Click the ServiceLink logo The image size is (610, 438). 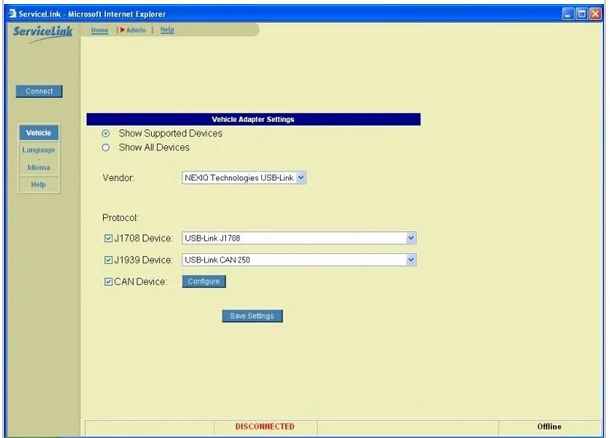pyautogui.click(x=42, y=33)
